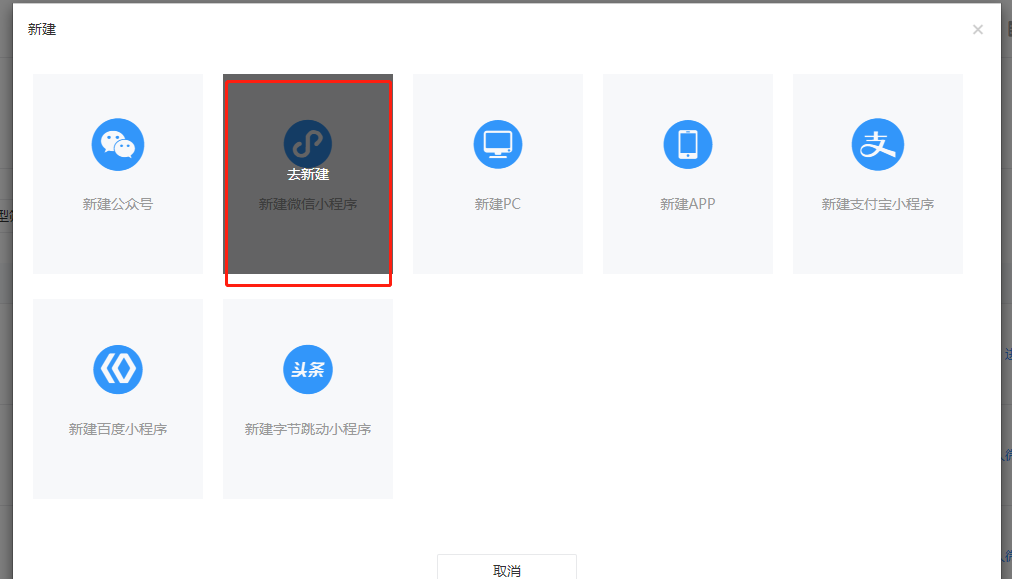Click the 头条 ByteDance icon
This screenshot has height=579, width=1012.
point(308,369)
